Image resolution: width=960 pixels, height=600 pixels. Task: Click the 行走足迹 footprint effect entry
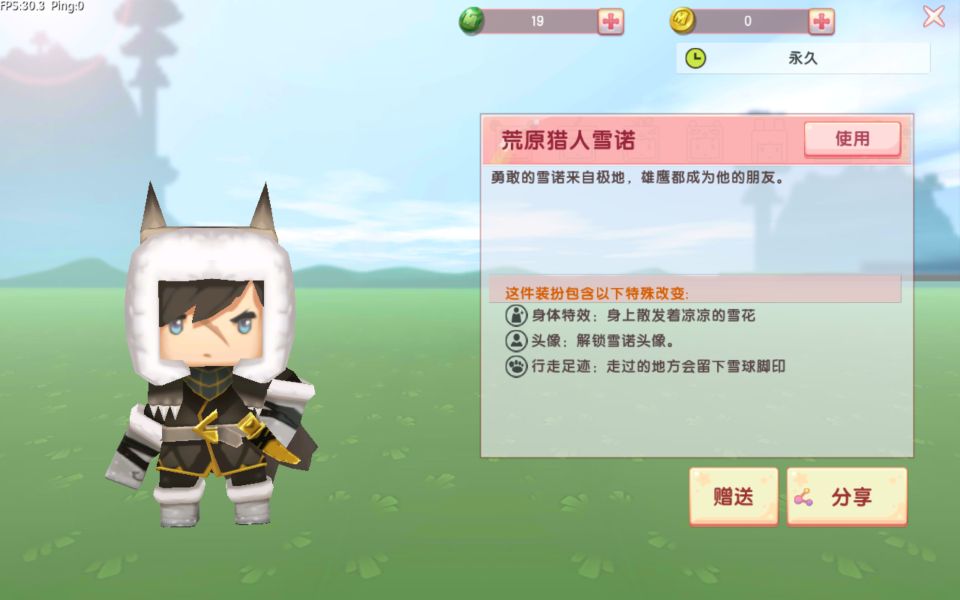(x=645, y=366)
